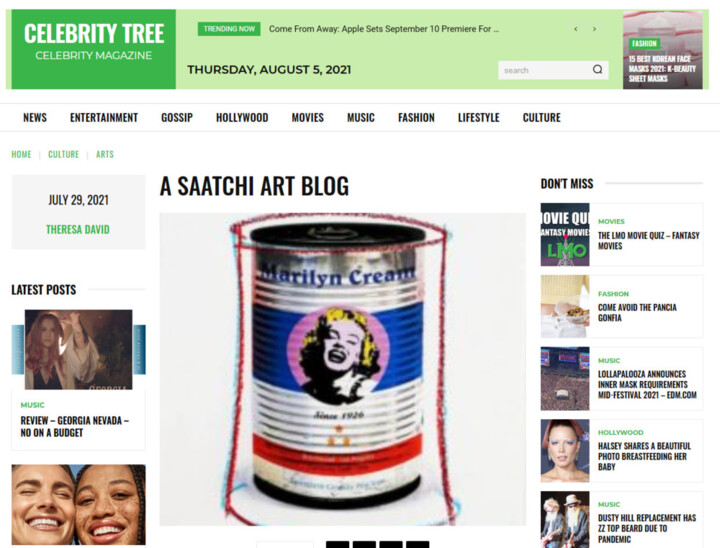This screenshot has width=720, height=548.
Task: Open the Georgia Nevada review post image
Action: coord(79,350)
